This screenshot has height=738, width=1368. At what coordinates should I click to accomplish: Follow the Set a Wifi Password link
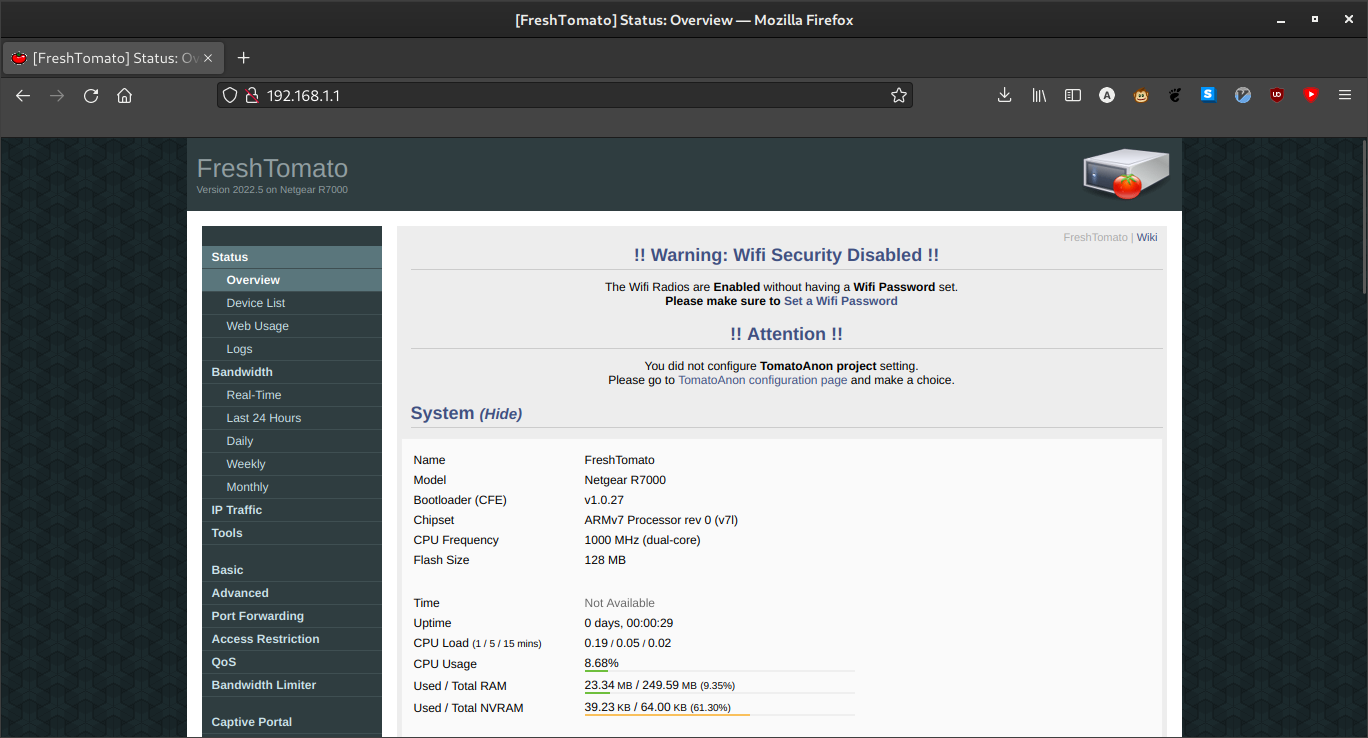tap(840, 301)
